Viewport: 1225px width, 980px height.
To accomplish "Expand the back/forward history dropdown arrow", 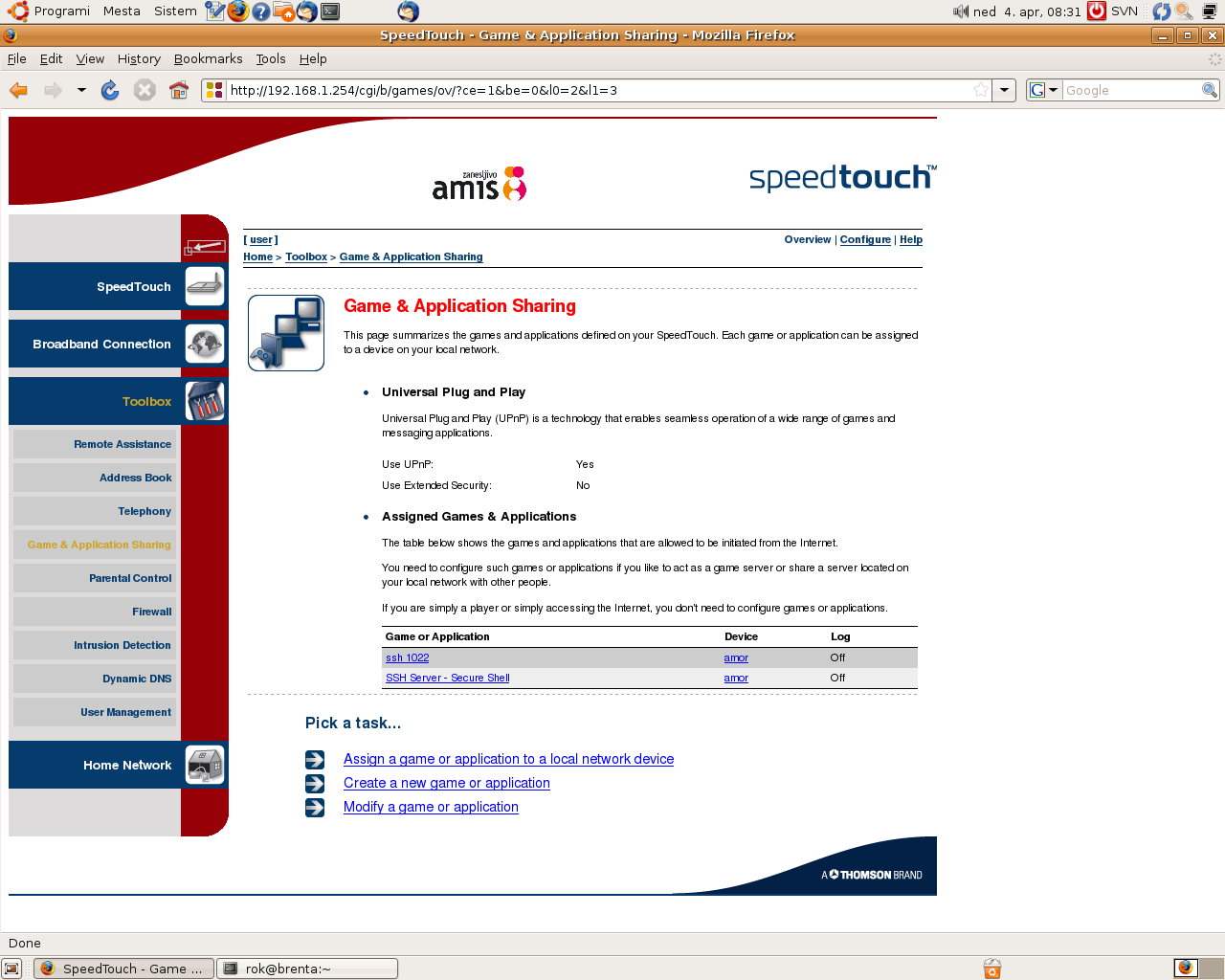I will 81,90.
